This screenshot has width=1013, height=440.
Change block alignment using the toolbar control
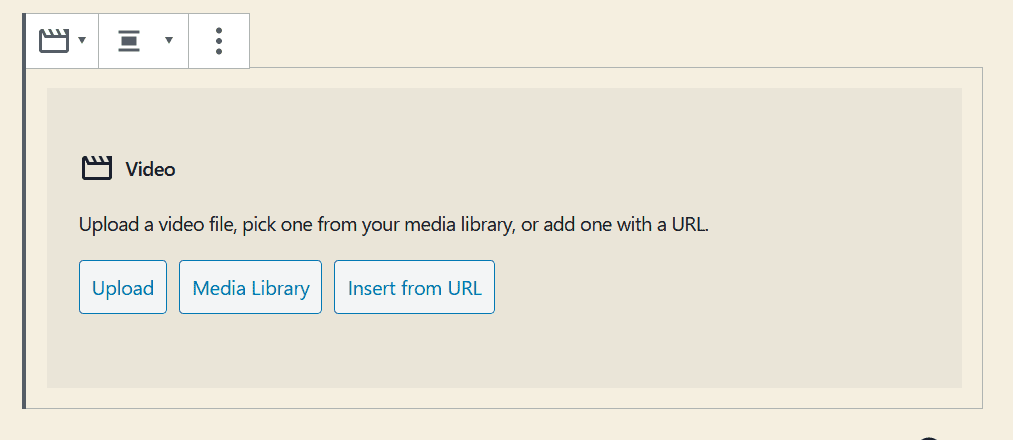point(143,41)
